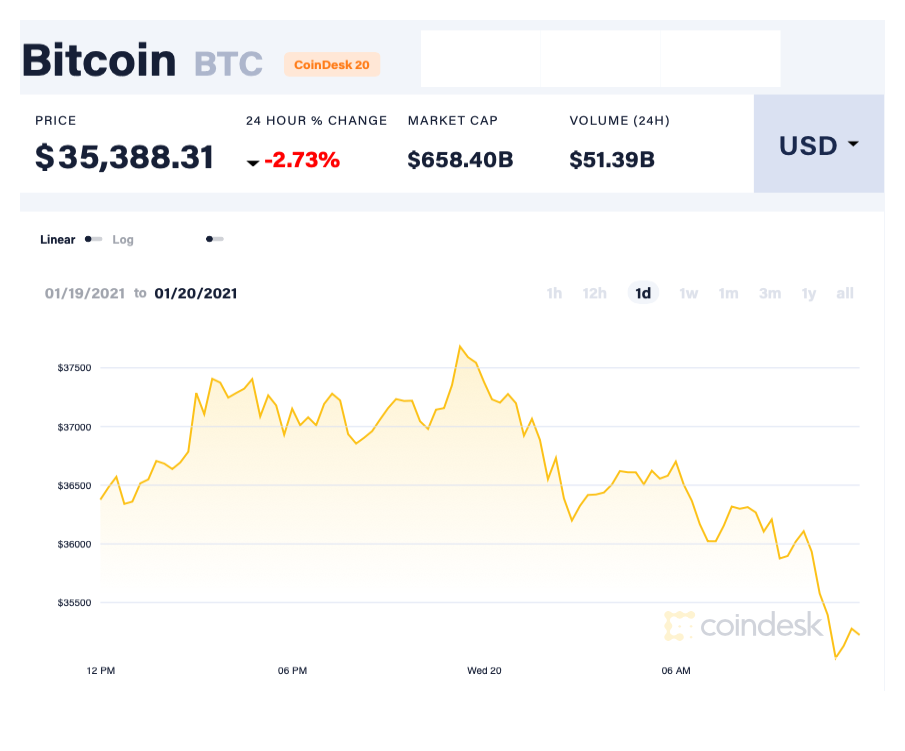Image resolution: width=905 pixels, height=751 pixels.
Task: Click the chart peak near Wed 20
Action: click(461, 345)
